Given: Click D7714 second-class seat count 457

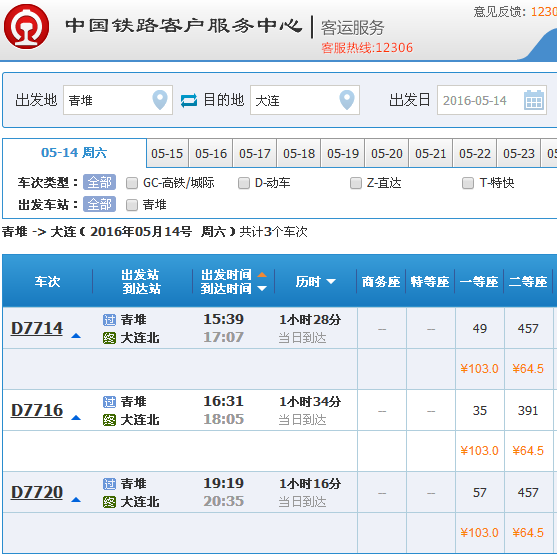Looking at the screenshot, I should [x=528, y=328].
